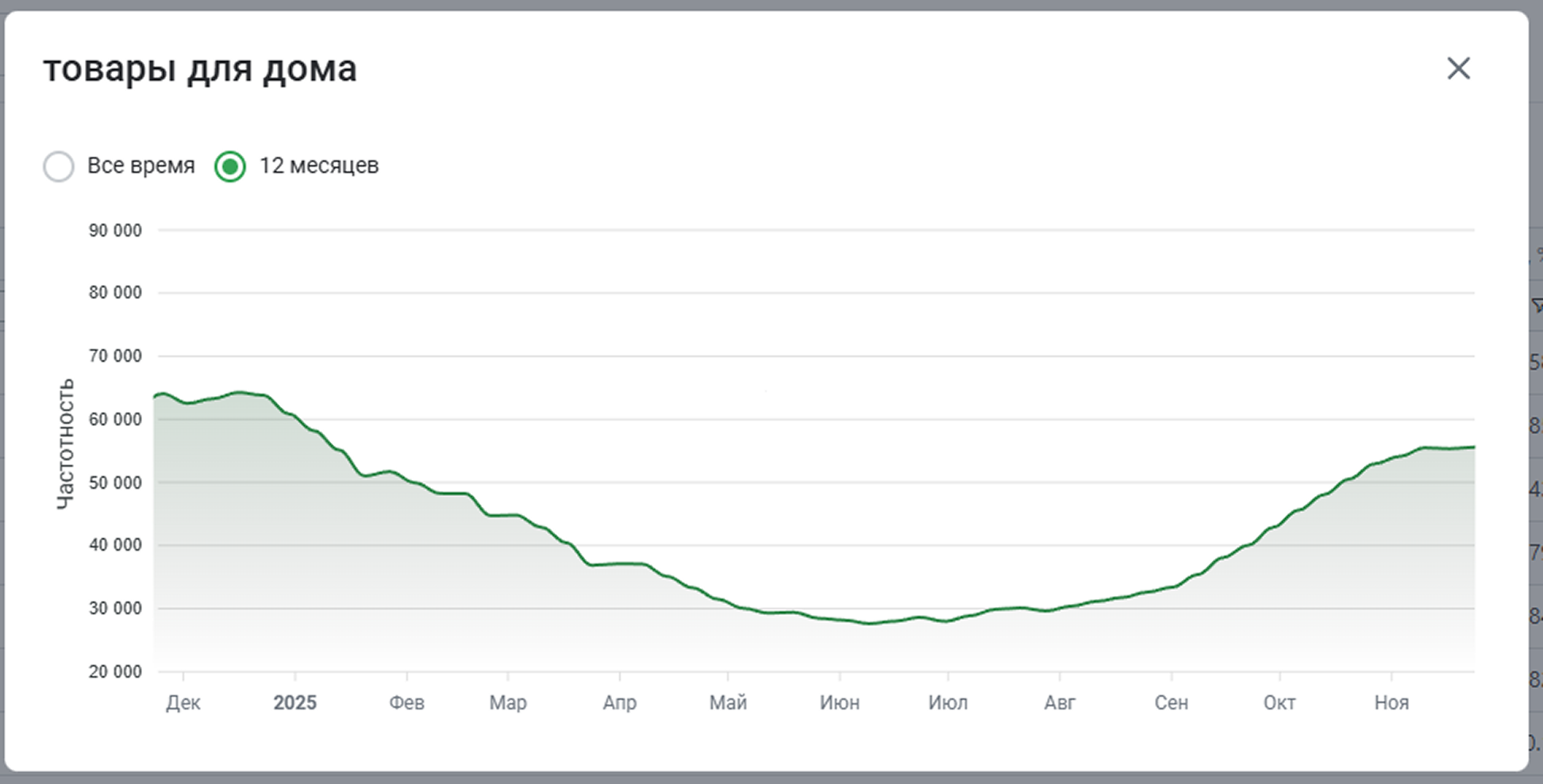Click the 20 000 y-axis value

pyautogui.click(x=115, y=672)
